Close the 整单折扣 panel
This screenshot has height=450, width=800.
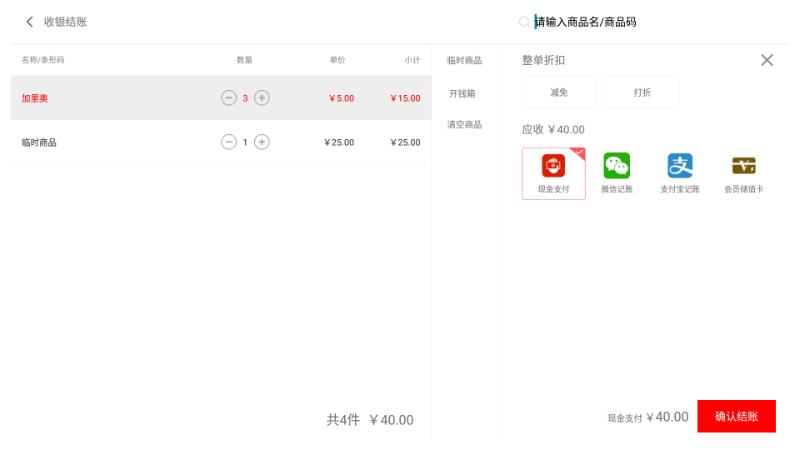(x=767, y=60)
